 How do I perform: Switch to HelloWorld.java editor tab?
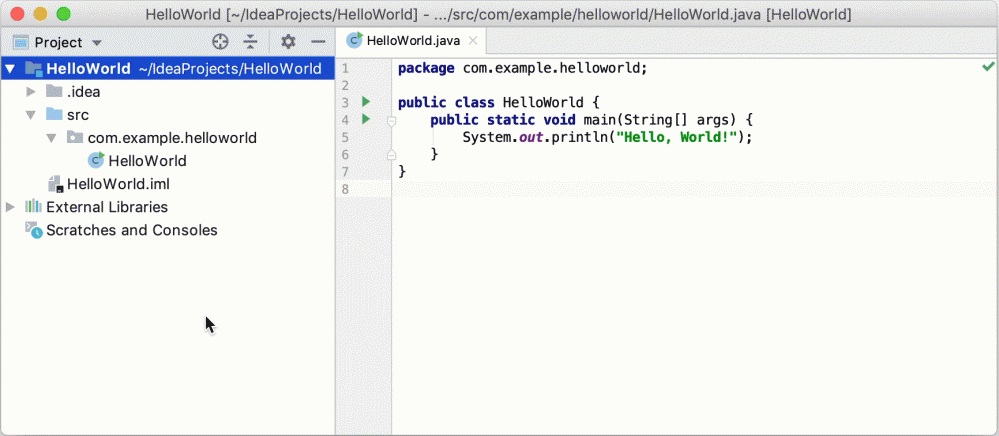(412, 41)
